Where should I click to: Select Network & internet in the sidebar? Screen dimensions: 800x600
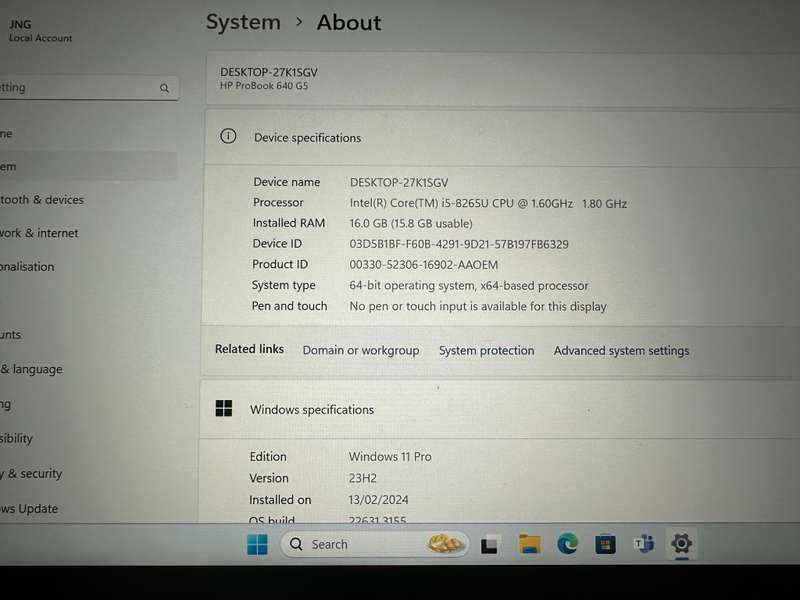(88, 233)
